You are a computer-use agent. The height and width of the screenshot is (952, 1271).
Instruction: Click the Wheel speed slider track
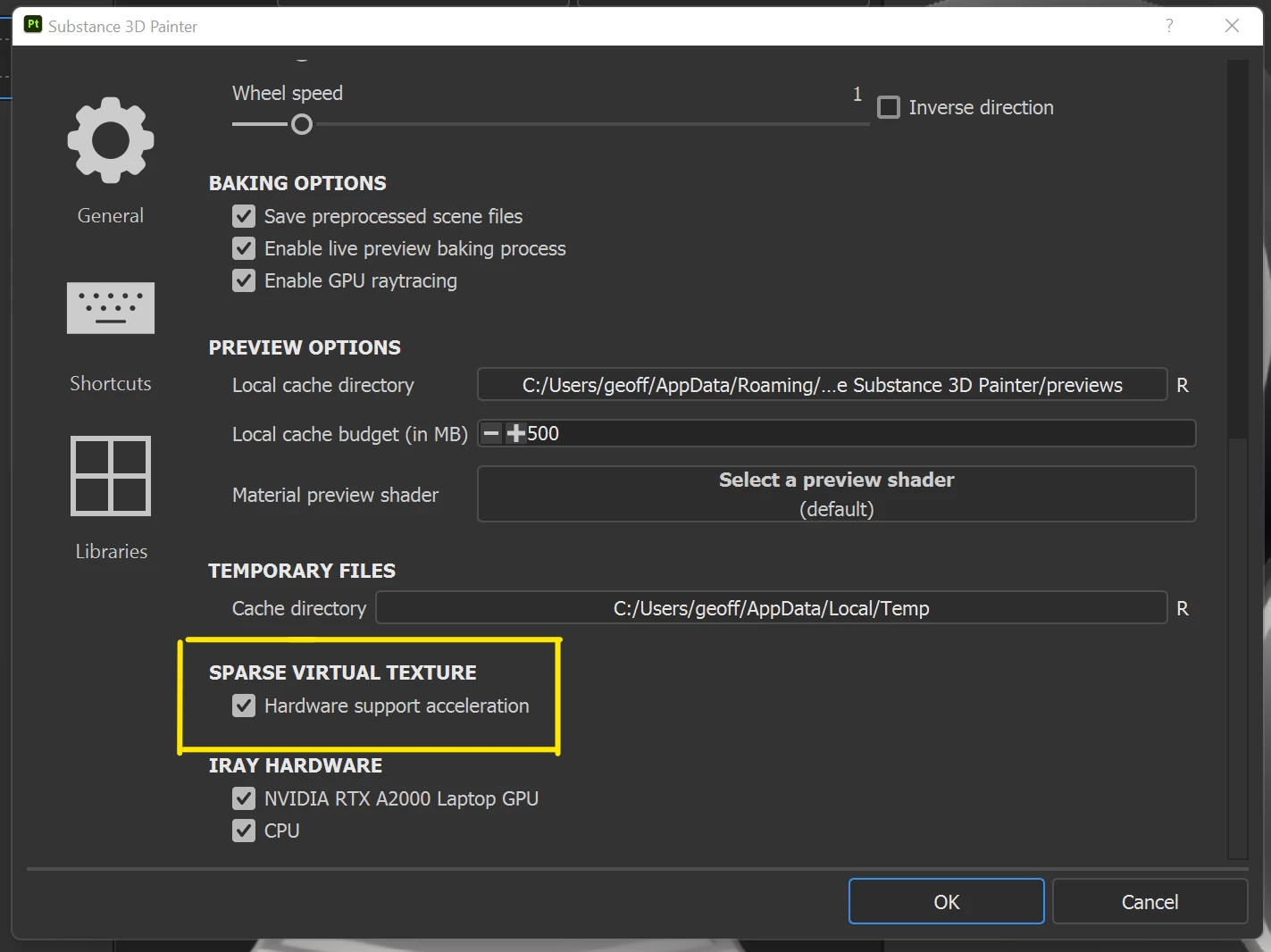click(551, 124)
